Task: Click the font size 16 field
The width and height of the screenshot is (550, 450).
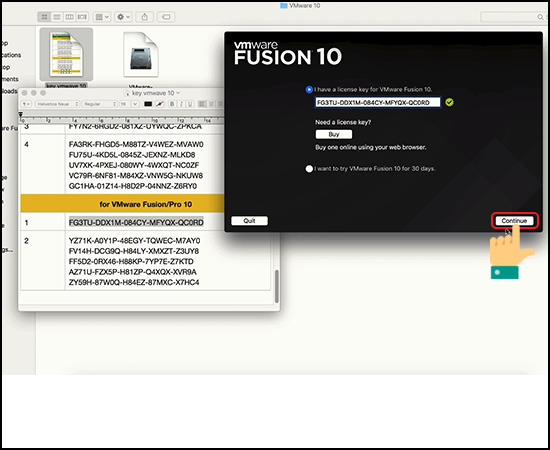Action: coord(125,104)
